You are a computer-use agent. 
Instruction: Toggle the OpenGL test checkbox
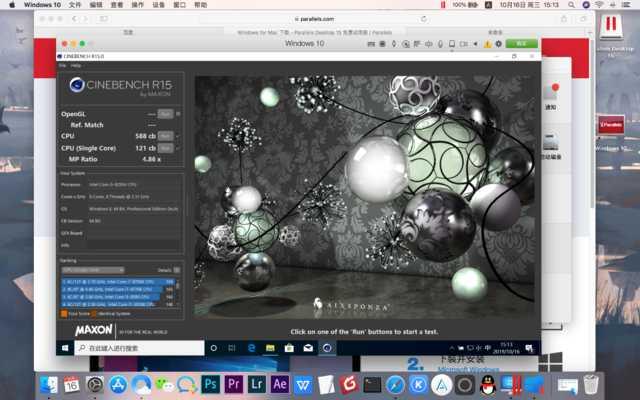coord(178,114)
